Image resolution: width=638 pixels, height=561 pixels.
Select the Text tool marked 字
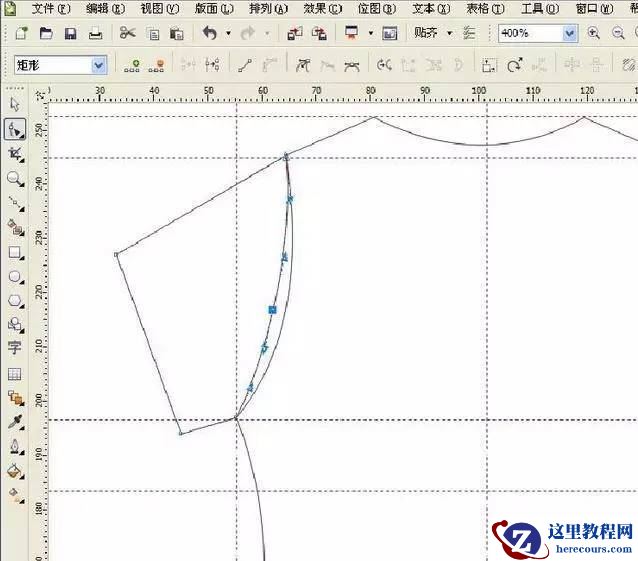click(14, 347)
